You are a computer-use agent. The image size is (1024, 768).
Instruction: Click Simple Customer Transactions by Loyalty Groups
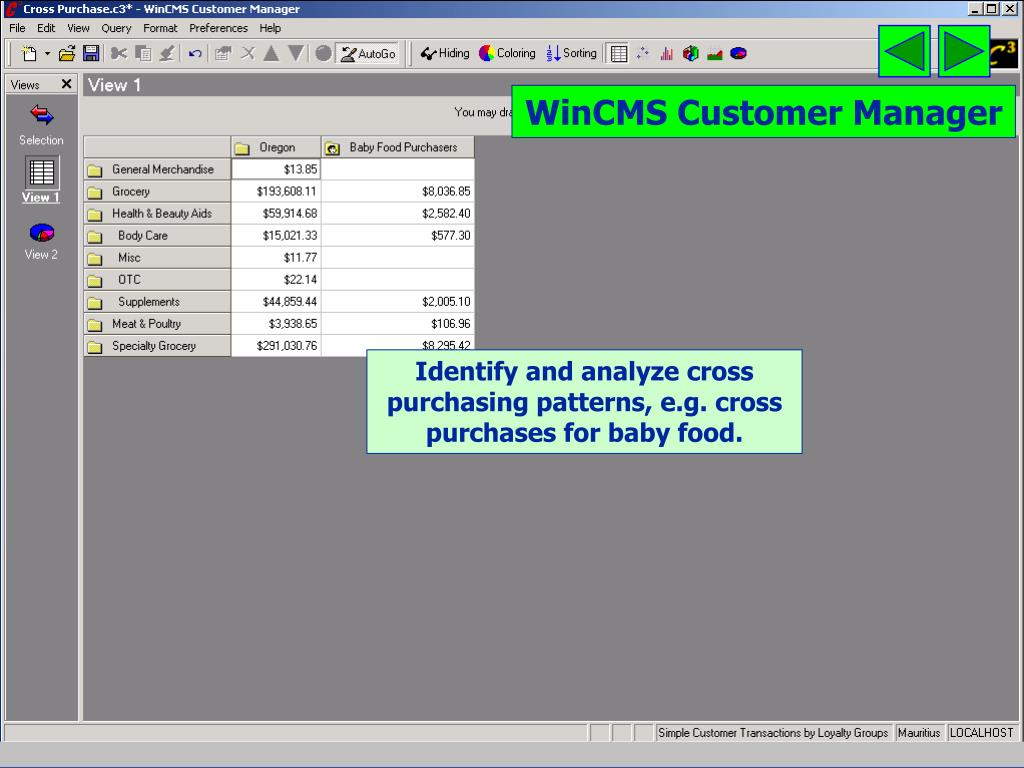pos(773,733)
